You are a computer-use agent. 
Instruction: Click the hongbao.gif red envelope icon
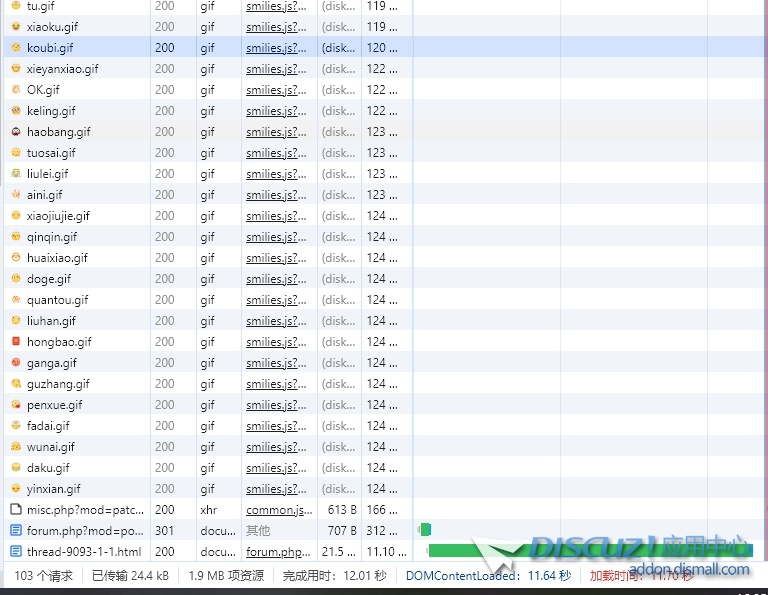(16, 341)
